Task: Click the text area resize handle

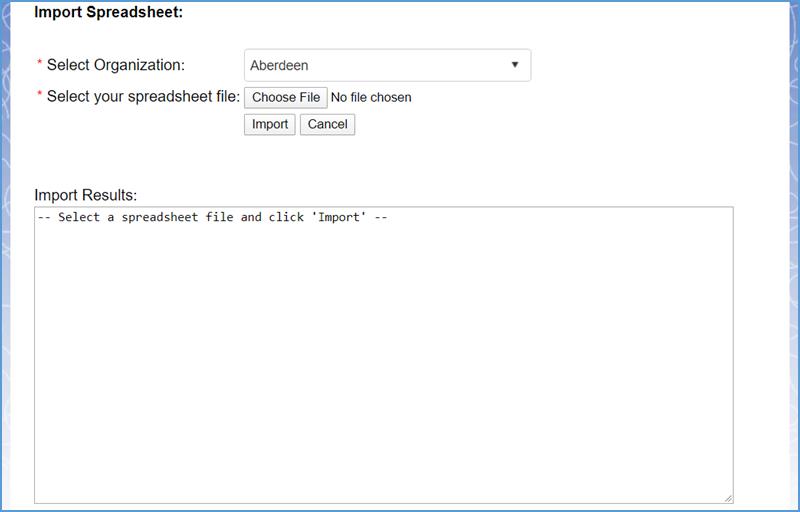Action: (x=728, y=498)
